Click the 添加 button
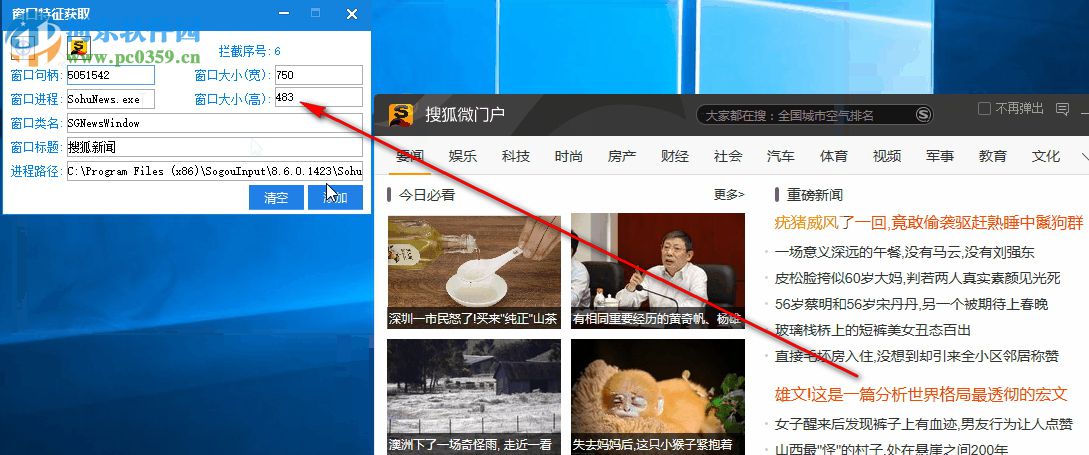1089x455 pixels. point(335,197)
